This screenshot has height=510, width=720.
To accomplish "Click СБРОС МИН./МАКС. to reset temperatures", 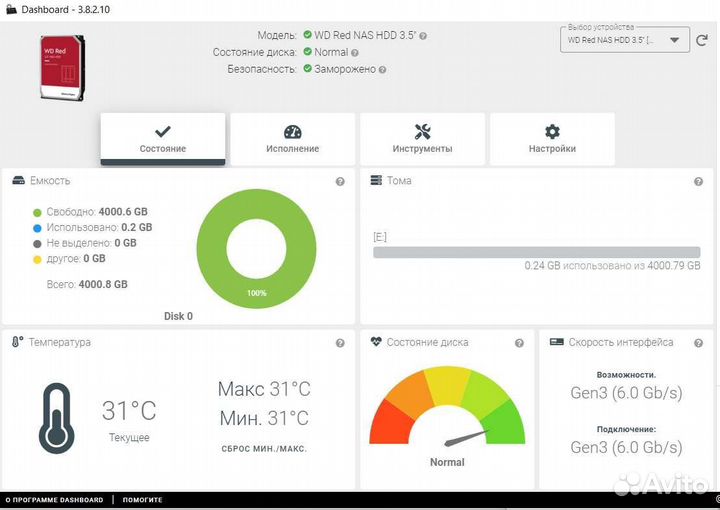I will coord(263,449).
